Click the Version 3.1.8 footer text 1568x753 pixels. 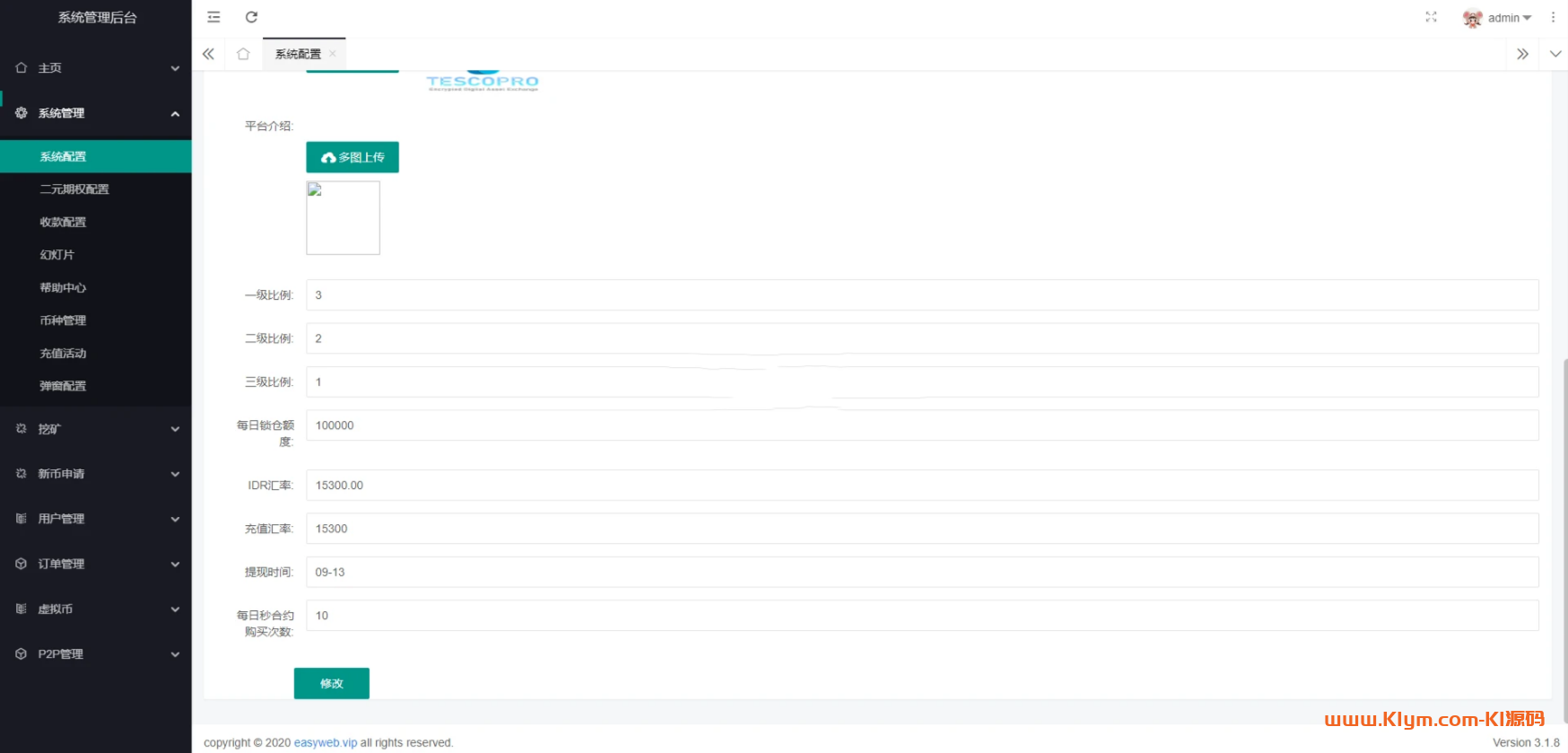tap(1526, 742)
